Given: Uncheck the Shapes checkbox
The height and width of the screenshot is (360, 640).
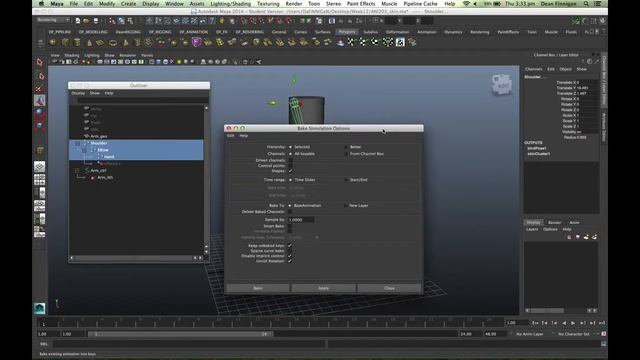Looking at the screenshot, I should 290,171.
